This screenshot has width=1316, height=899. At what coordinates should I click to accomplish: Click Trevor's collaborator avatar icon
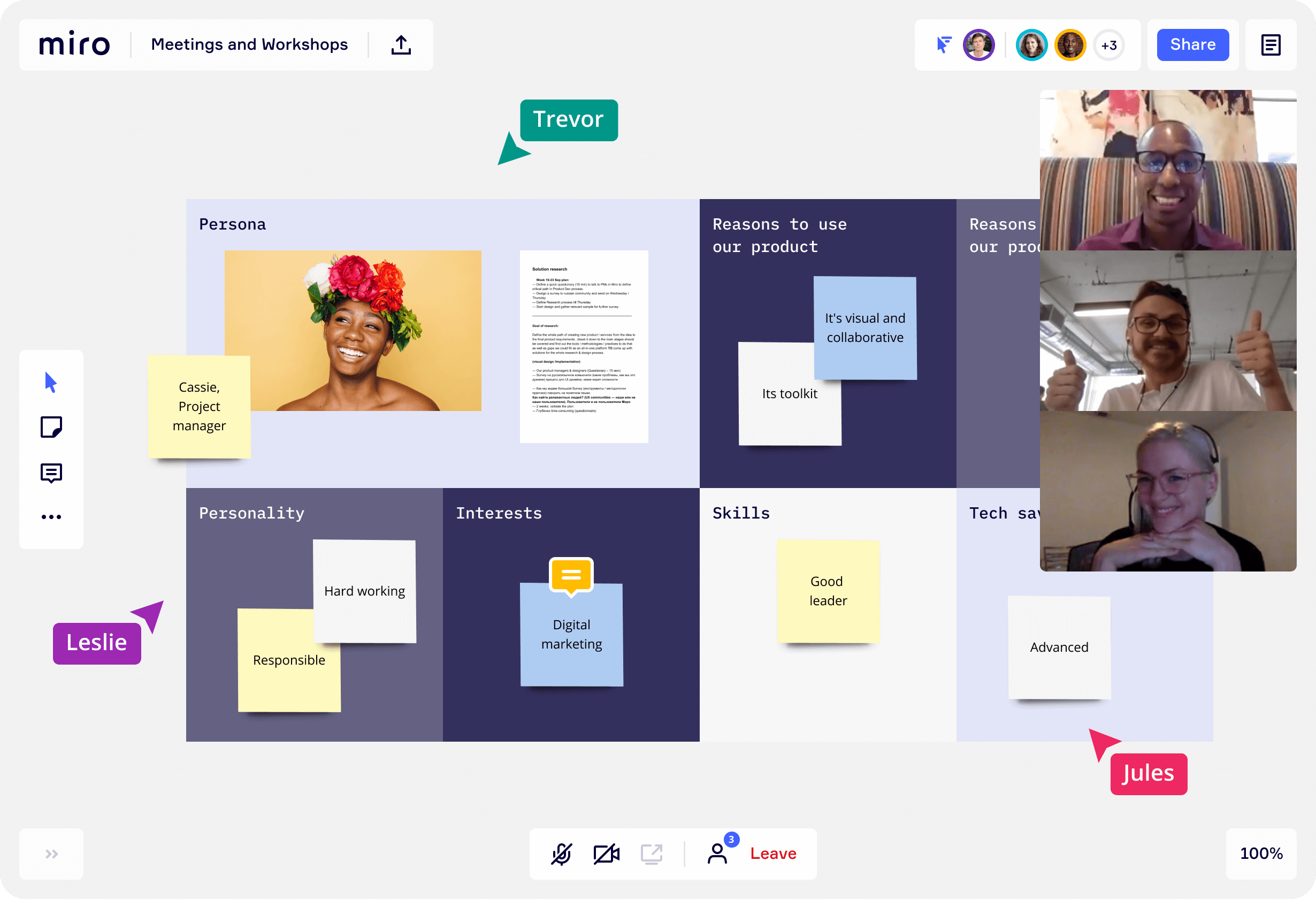pyautogui.click(x=1029, y=45)
